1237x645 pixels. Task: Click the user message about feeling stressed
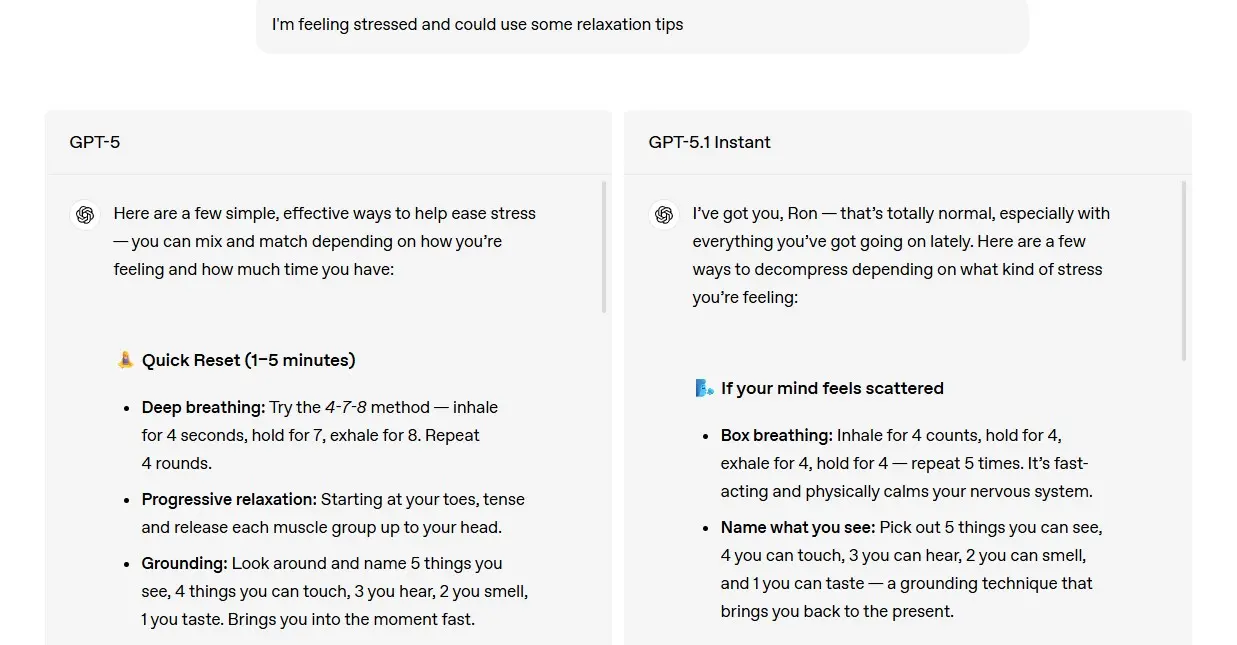[x=477, y=24]
